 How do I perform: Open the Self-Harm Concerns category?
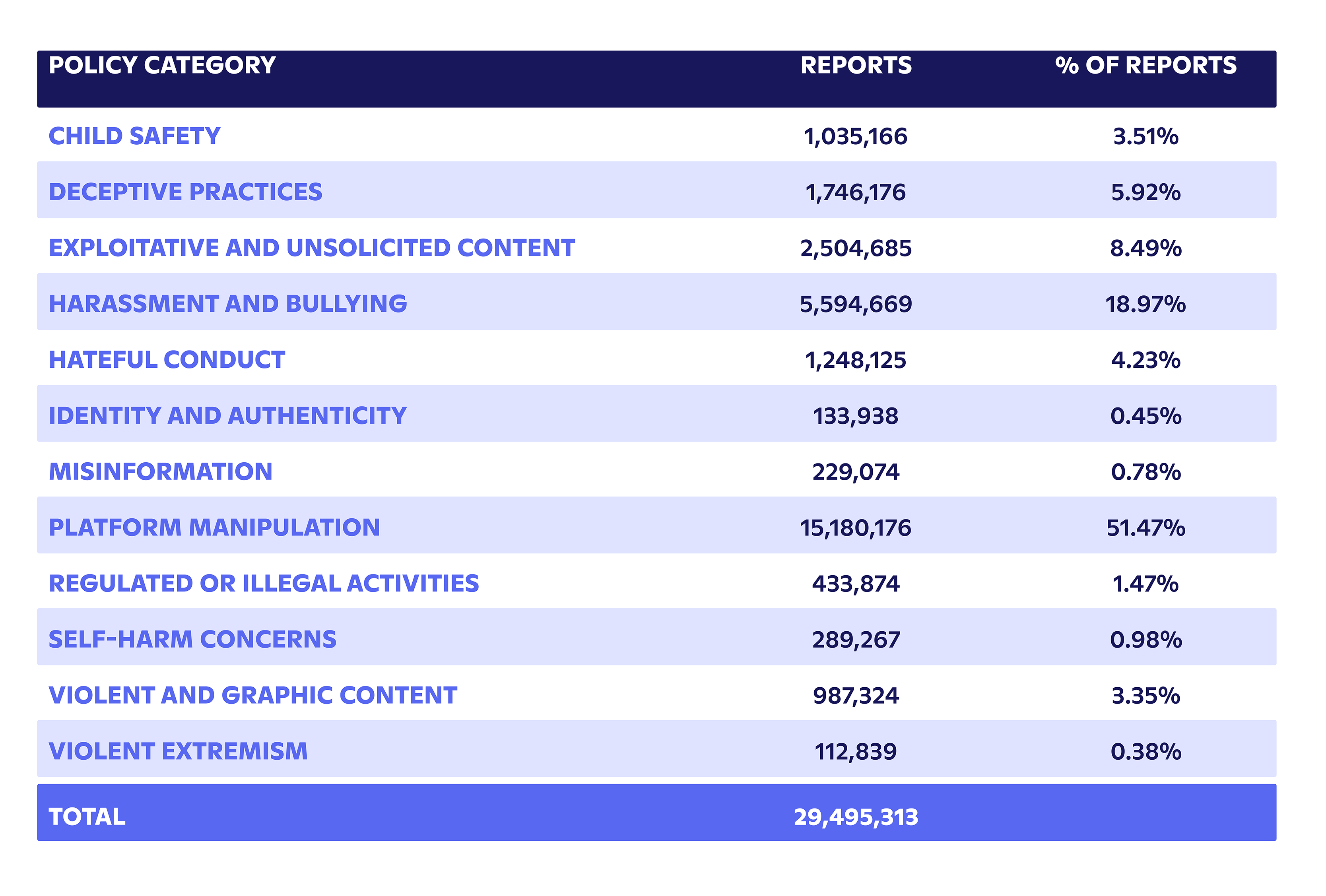pyautogui.click(x=192, y=639)
